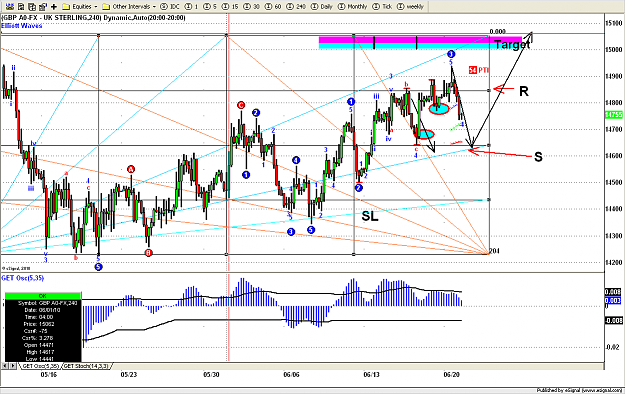
Task: Click the 05/23 date axis label
Action: point(129,374)
